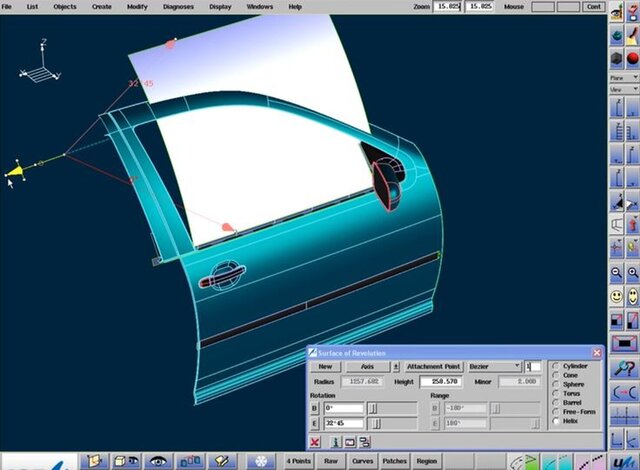
Task: Click the tall smiley face icon
Action: [x=633, y=297]
